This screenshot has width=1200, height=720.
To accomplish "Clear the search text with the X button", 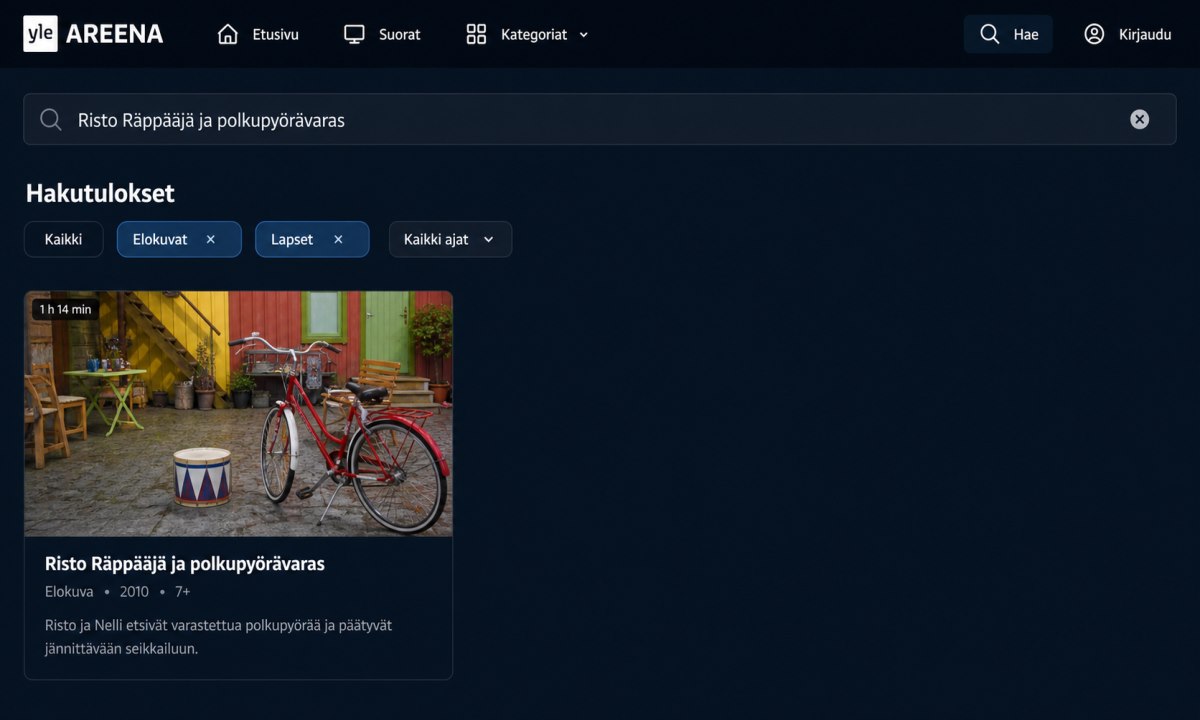I will tap(1139, 120).
